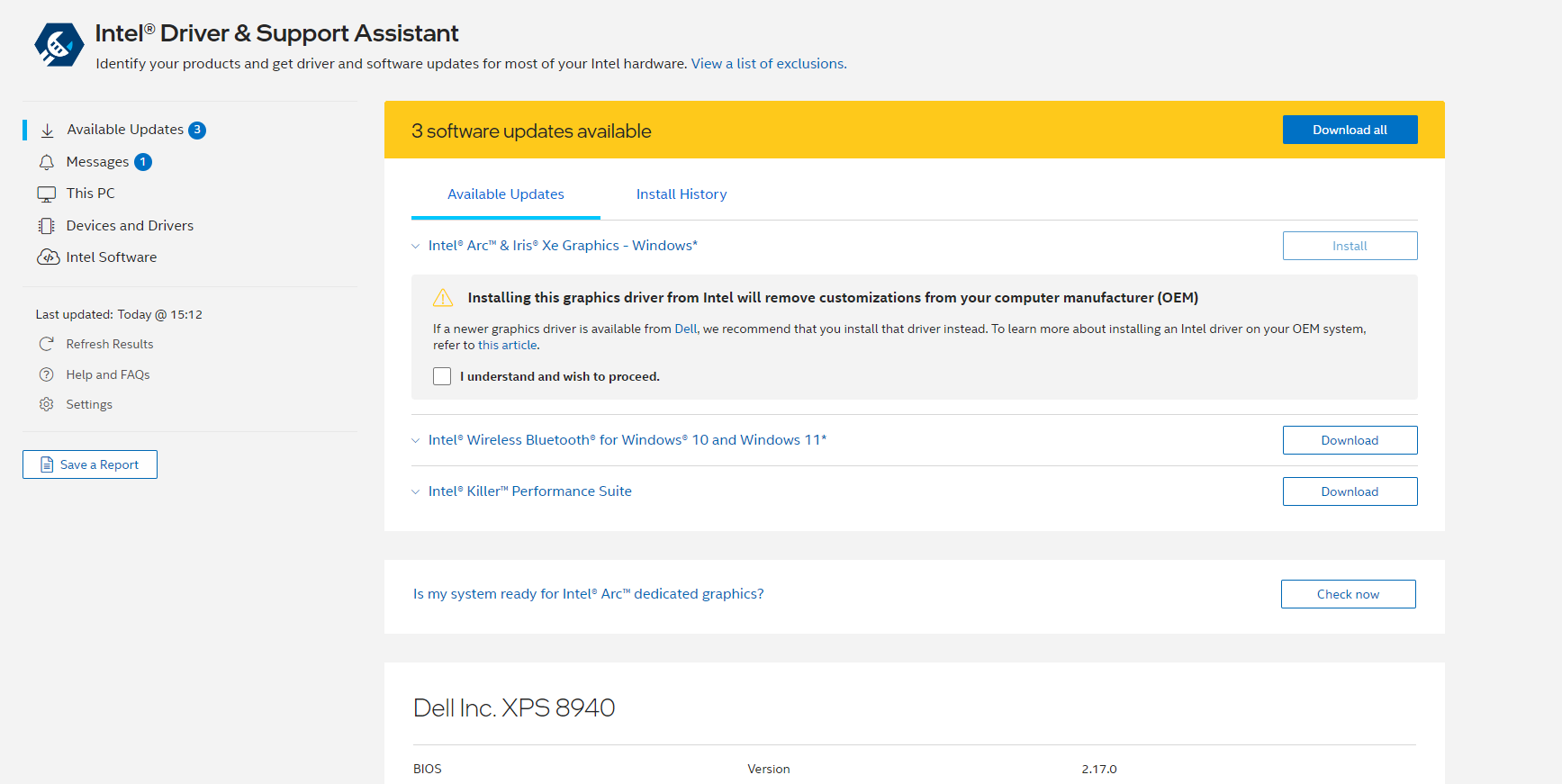Image resolution: width=1562 pixels, height=784 pixels.
Task: Select the This PC monitor icon
Action: (47, 194)
